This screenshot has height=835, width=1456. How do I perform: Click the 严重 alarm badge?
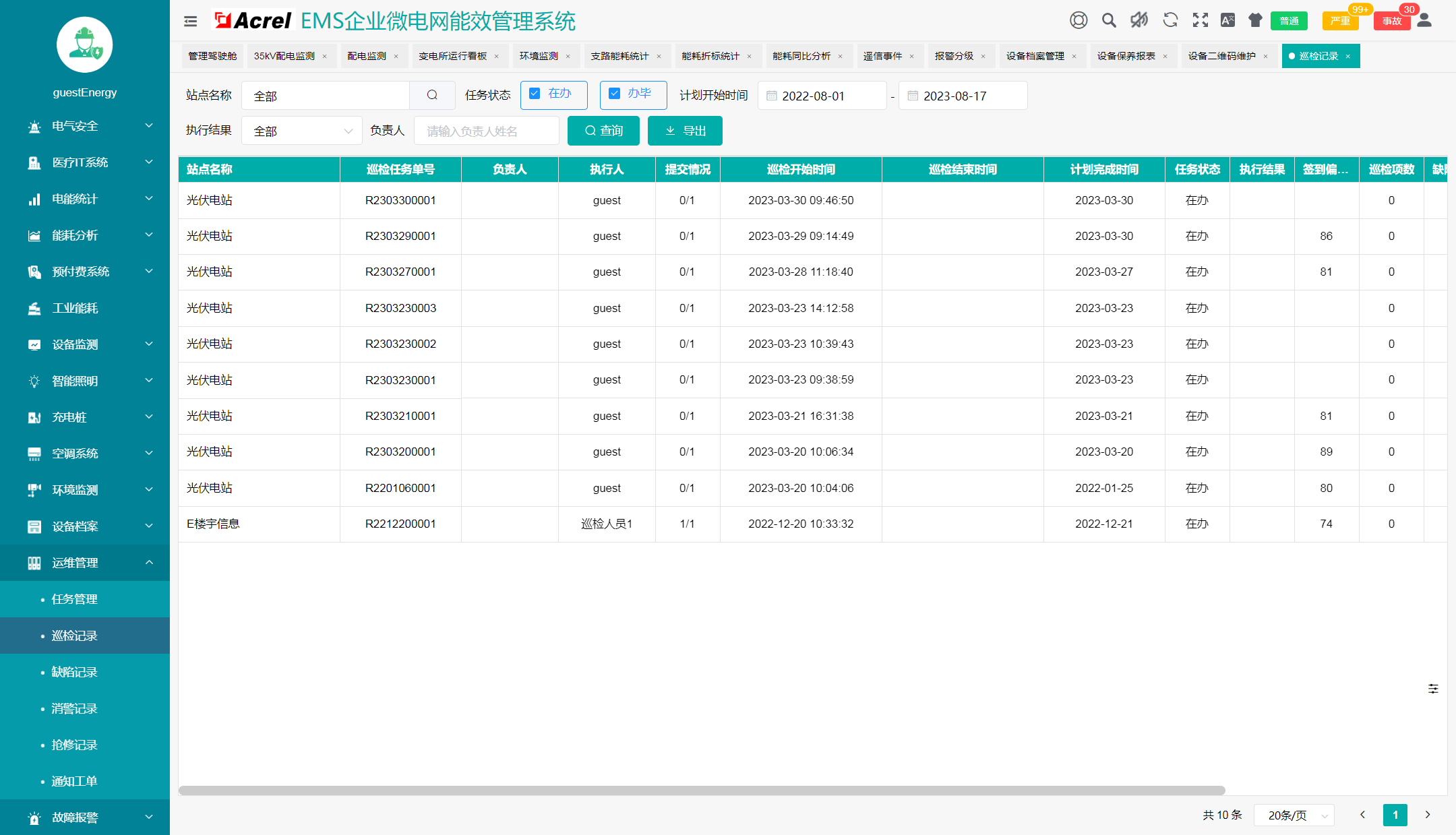coord(1340,21)
